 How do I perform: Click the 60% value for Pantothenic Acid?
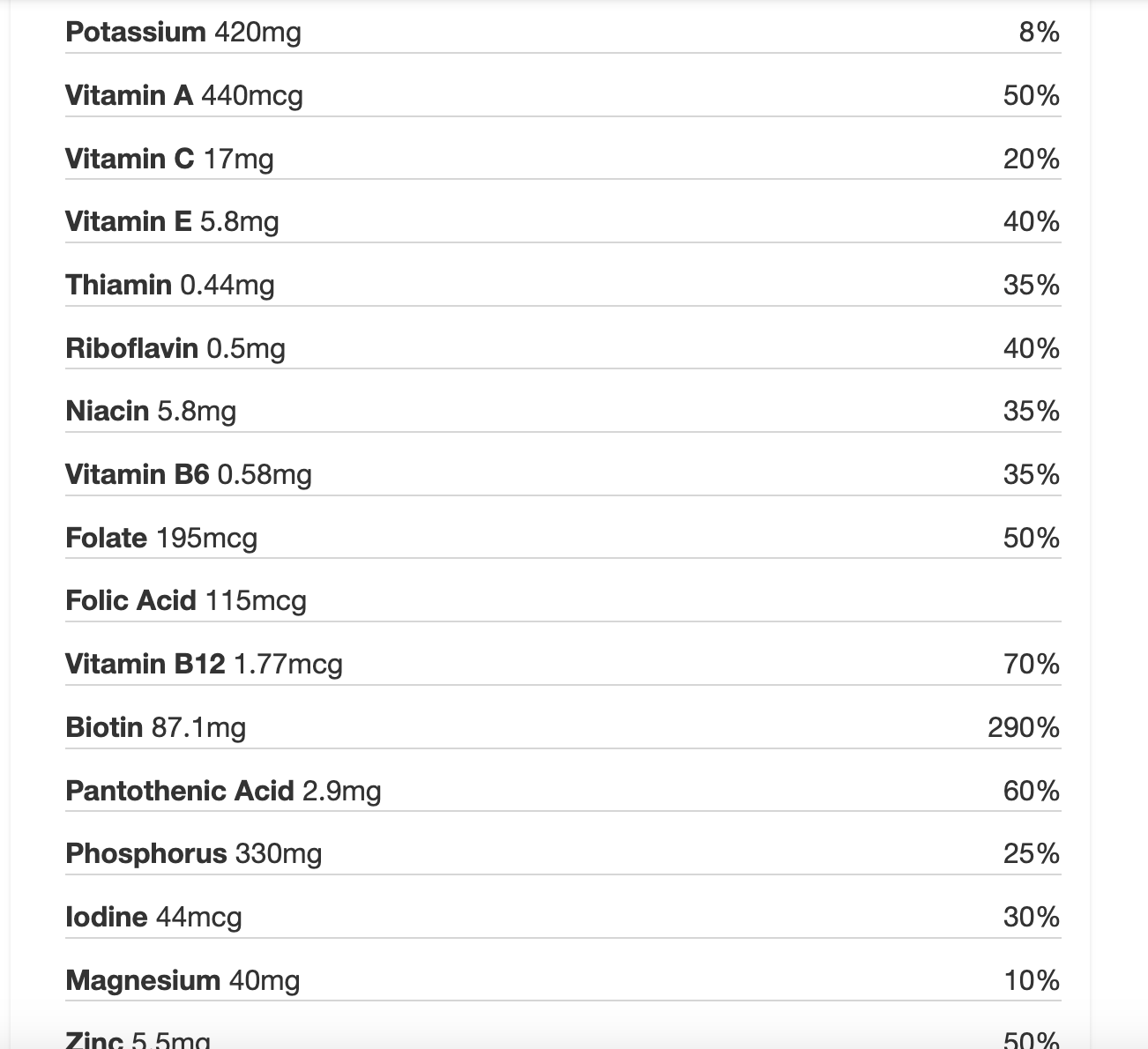[x=1031, y=791]
